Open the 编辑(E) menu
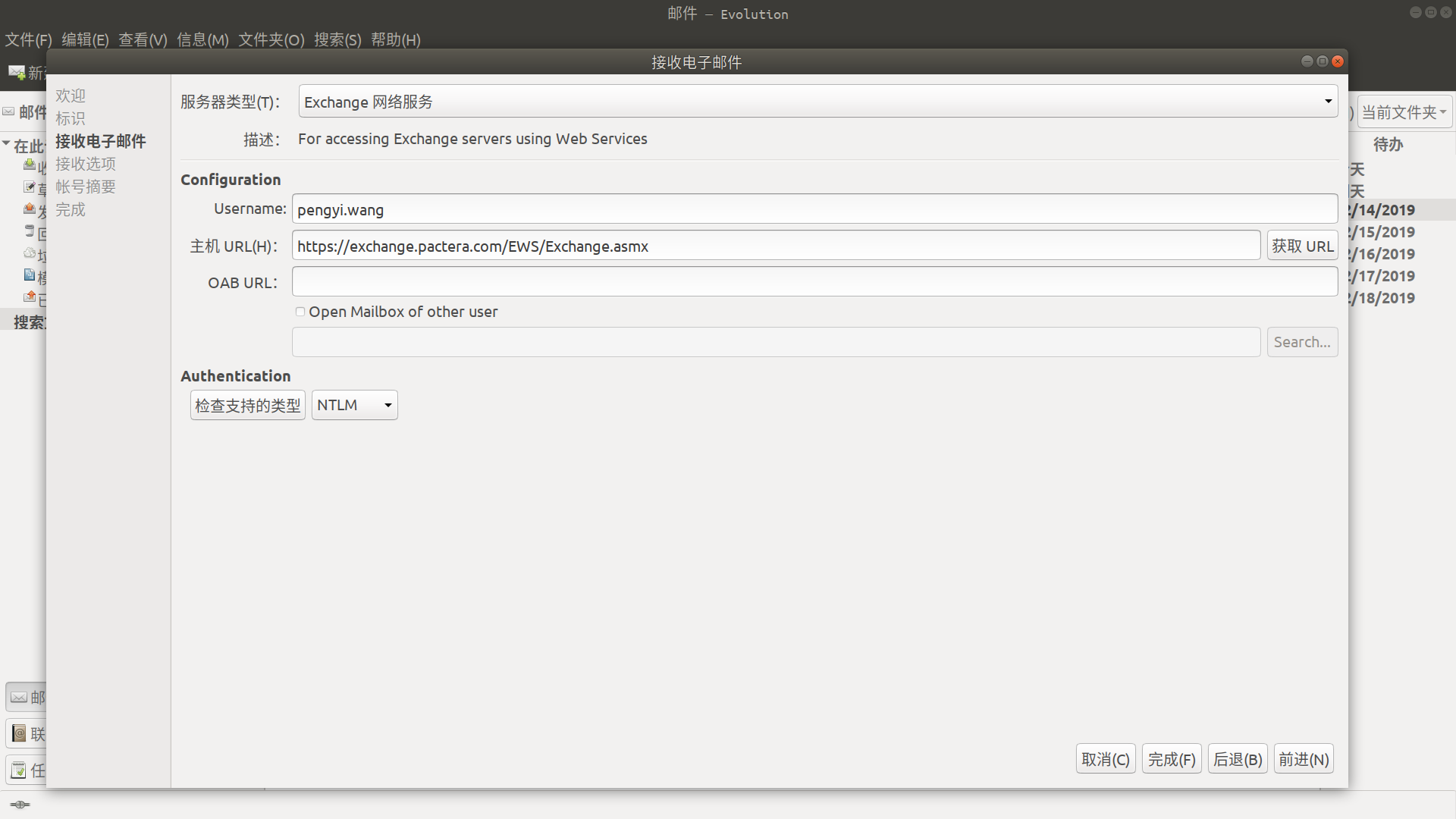 [x=85, y=39]
